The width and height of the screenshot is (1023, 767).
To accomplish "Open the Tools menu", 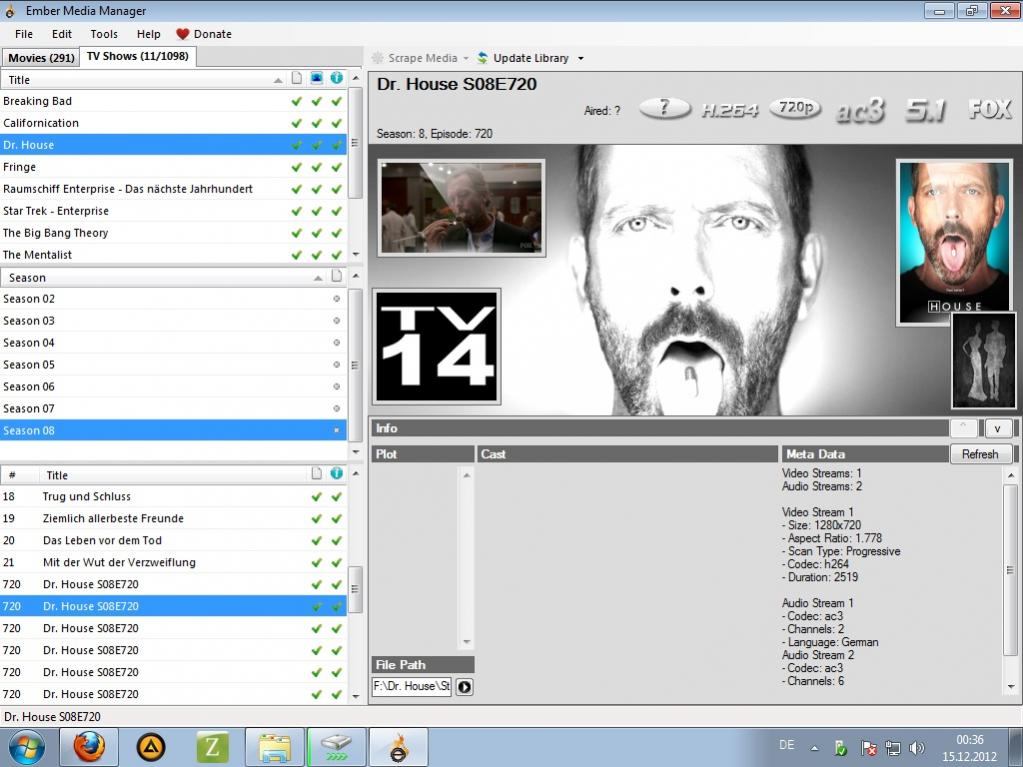I will 104,34.
